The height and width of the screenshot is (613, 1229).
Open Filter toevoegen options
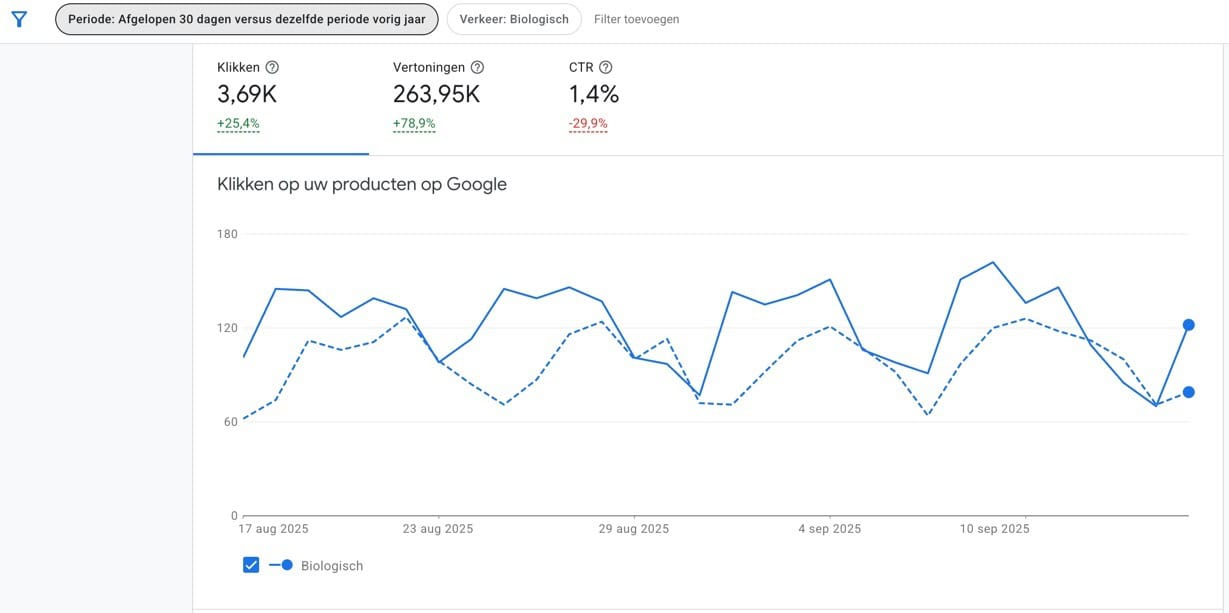[x=635, y=18]
